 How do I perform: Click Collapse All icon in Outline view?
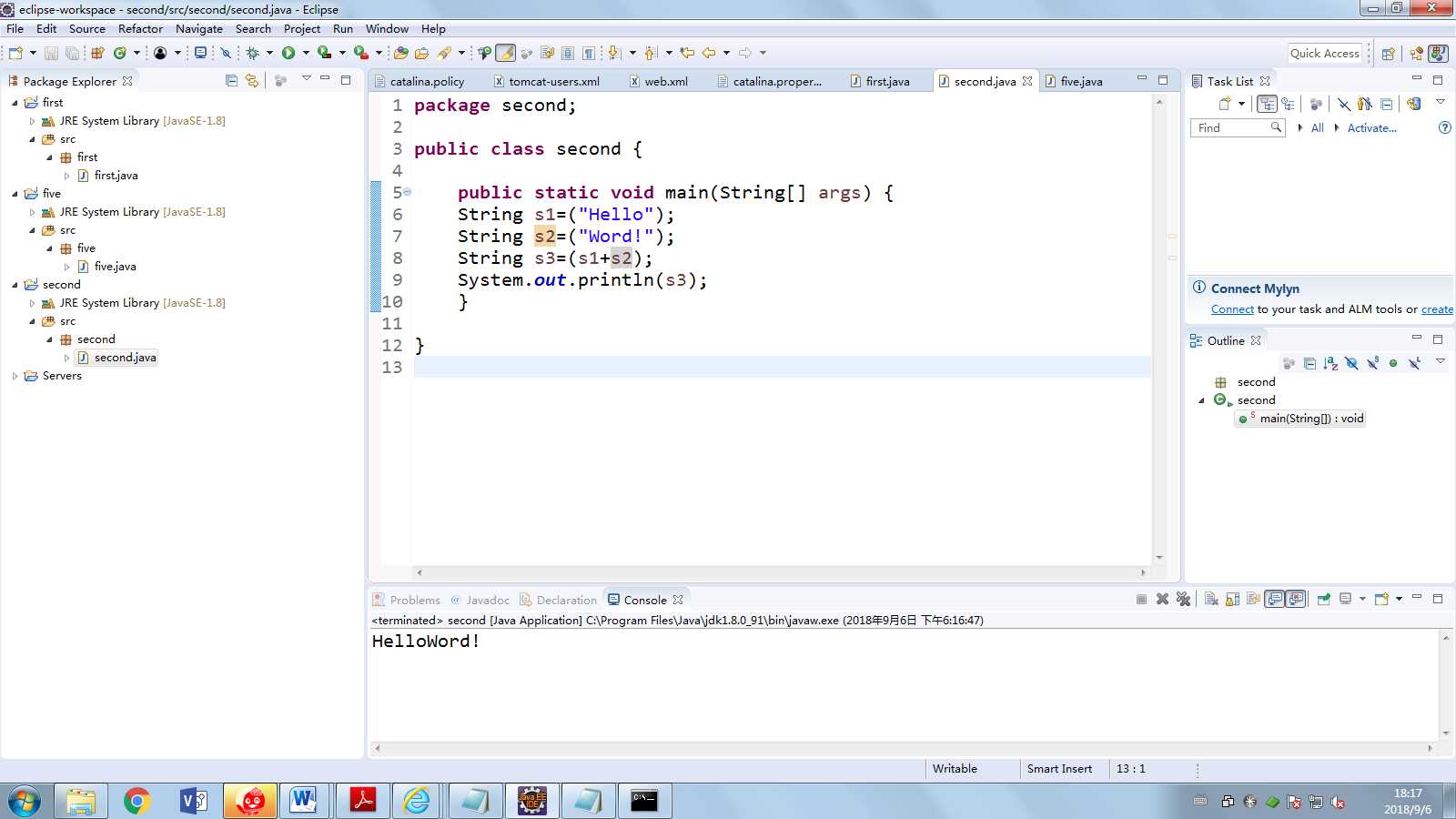click(x=1310, y=363)
